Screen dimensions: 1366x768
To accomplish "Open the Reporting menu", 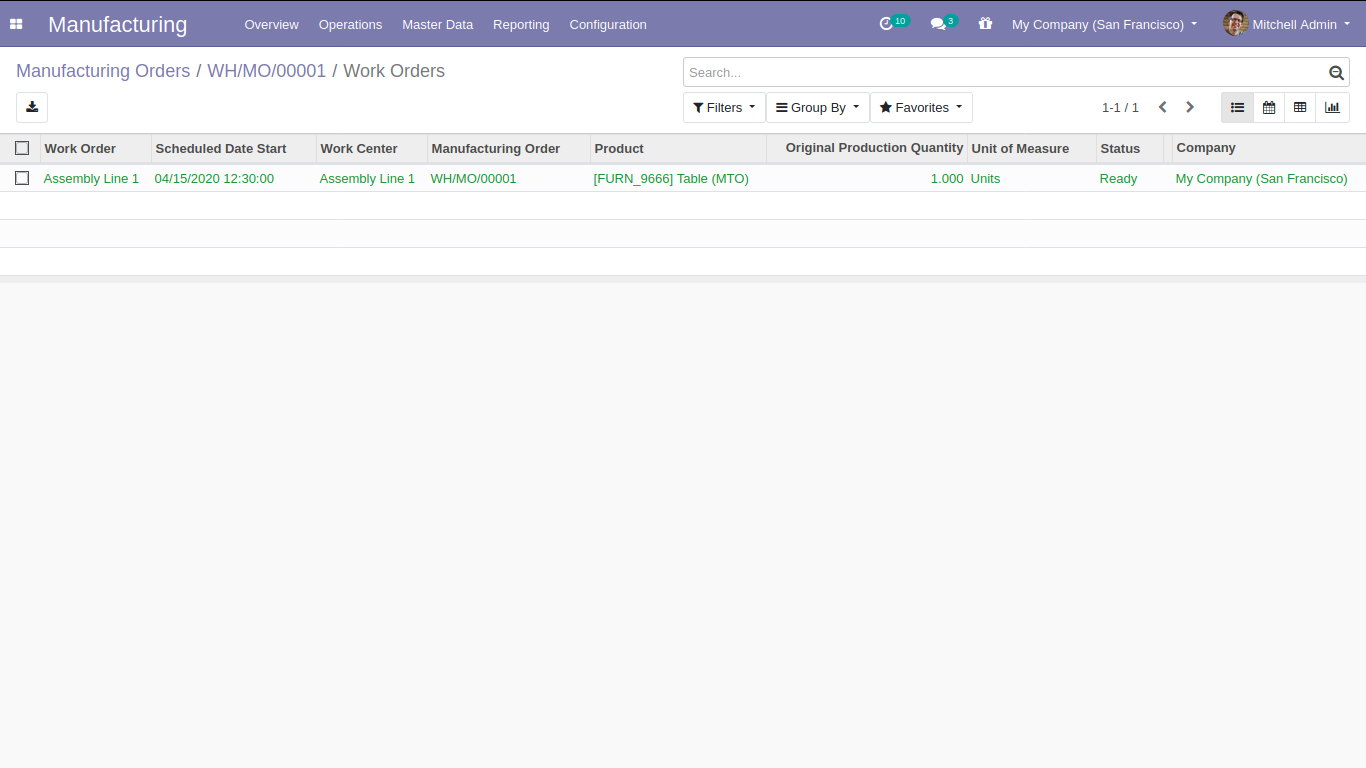I will tap(521, 24).
